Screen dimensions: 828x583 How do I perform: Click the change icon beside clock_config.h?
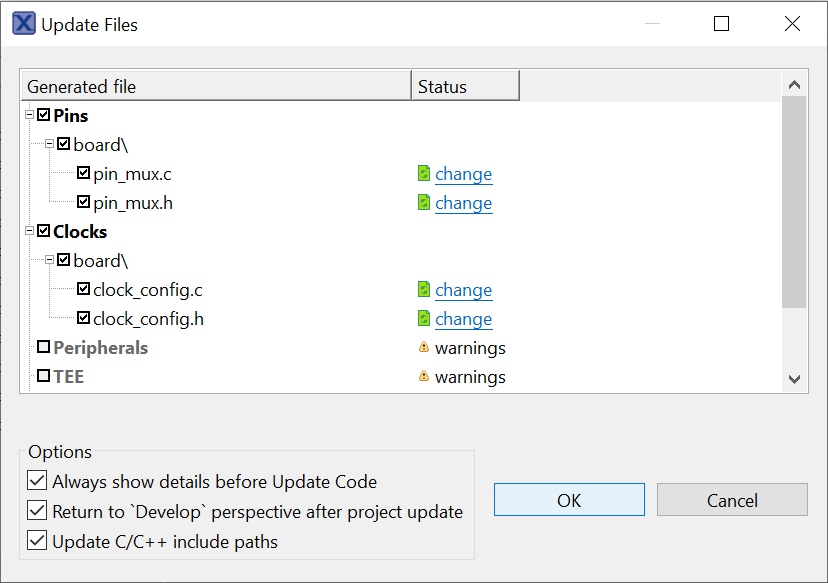tap(424, 319)
